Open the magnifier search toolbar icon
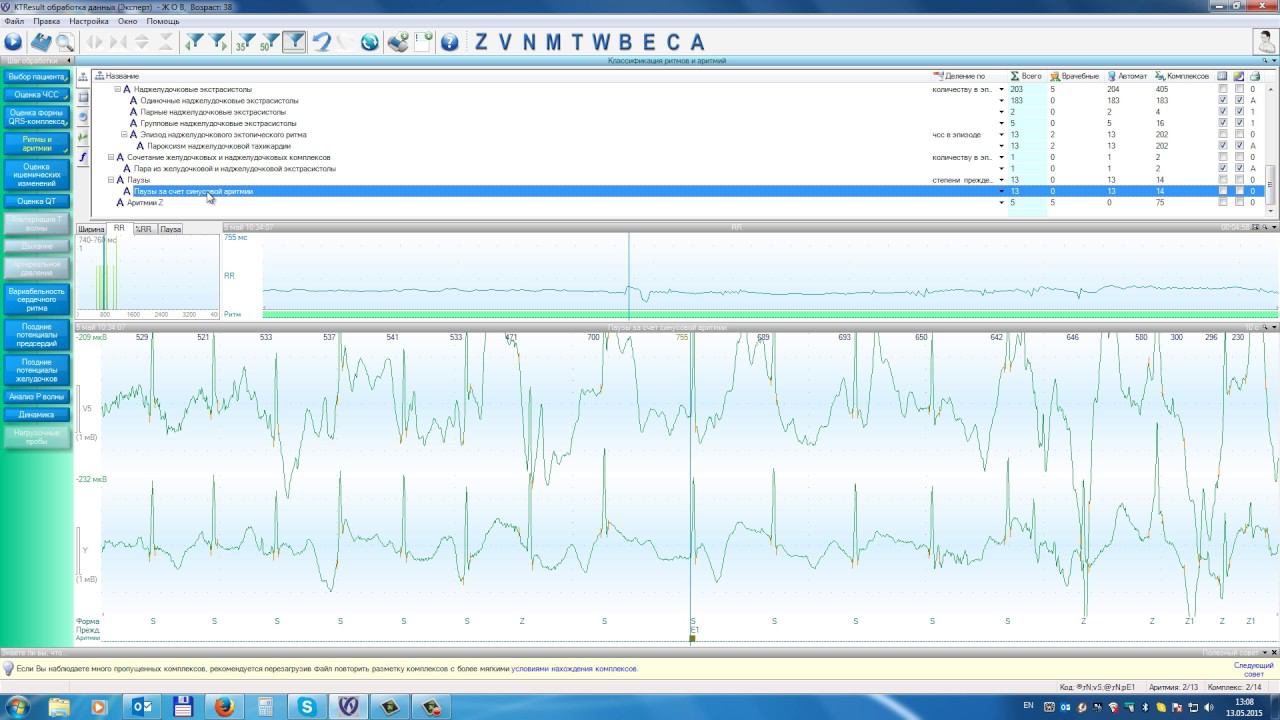 [x=65, y=42]
